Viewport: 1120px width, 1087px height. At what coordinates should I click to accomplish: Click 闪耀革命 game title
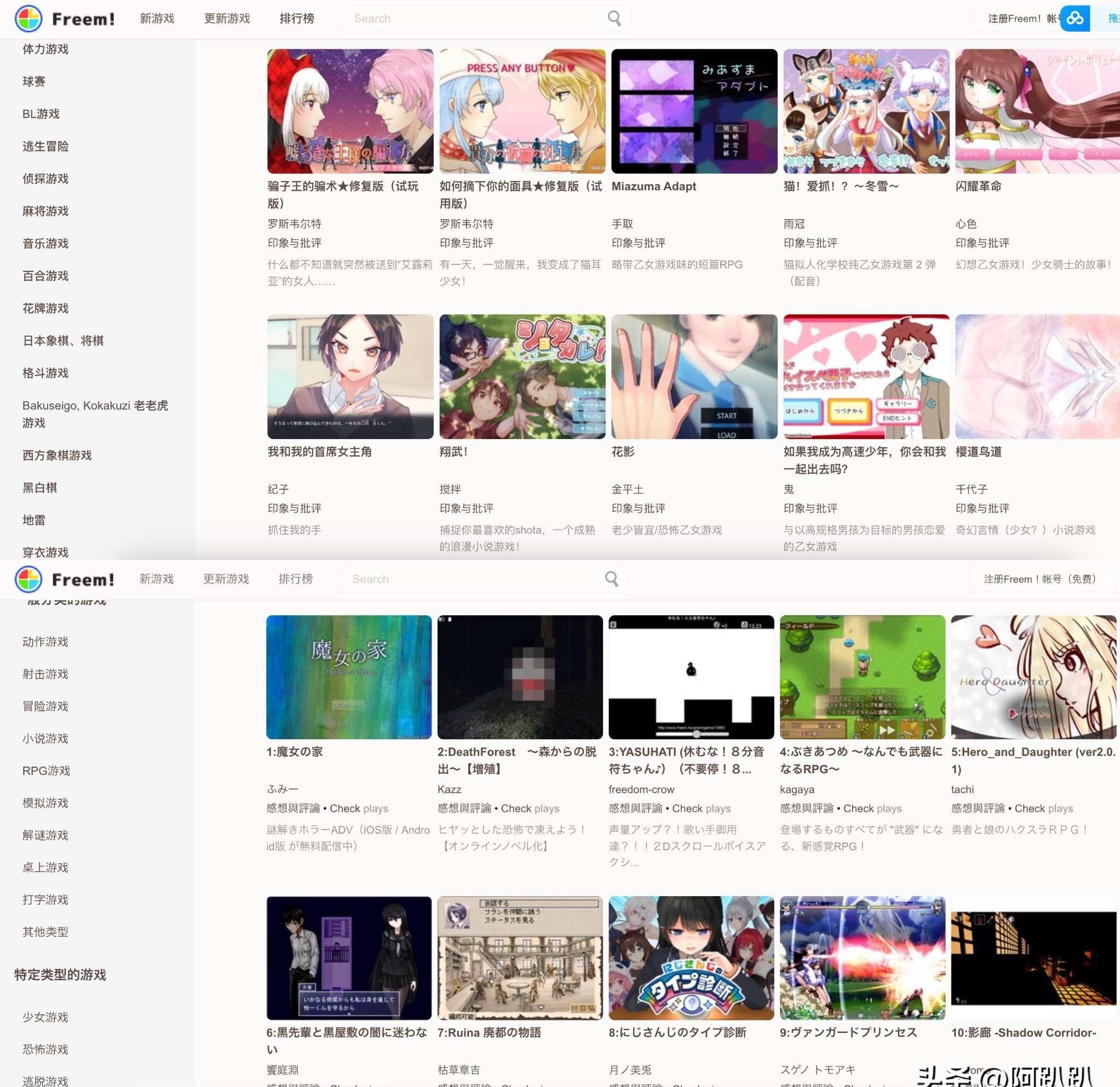(x=978, y=186)
